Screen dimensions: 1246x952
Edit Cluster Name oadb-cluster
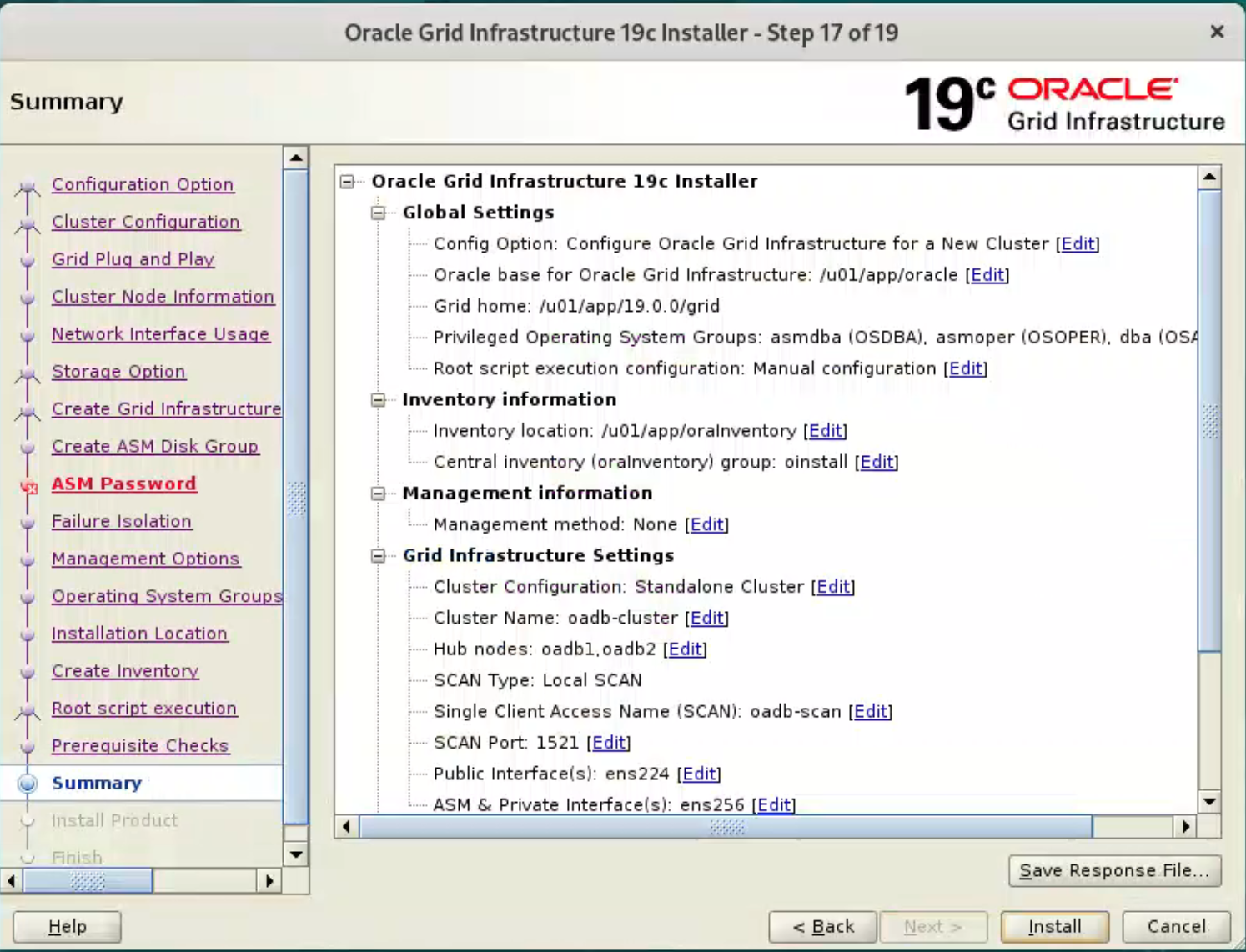tap(707, 618)
